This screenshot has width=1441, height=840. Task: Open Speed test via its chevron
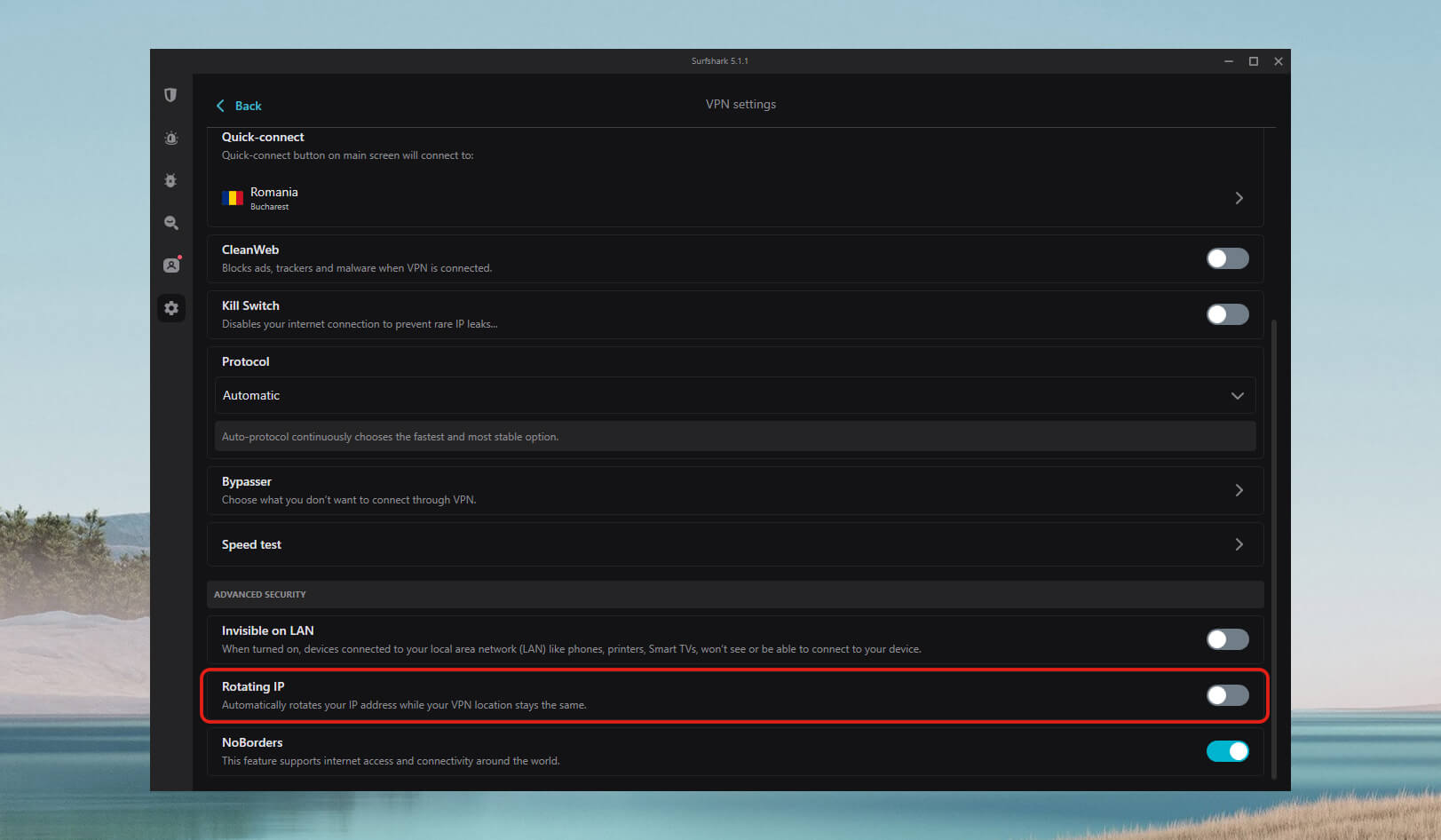click(x=1239, y=544)
